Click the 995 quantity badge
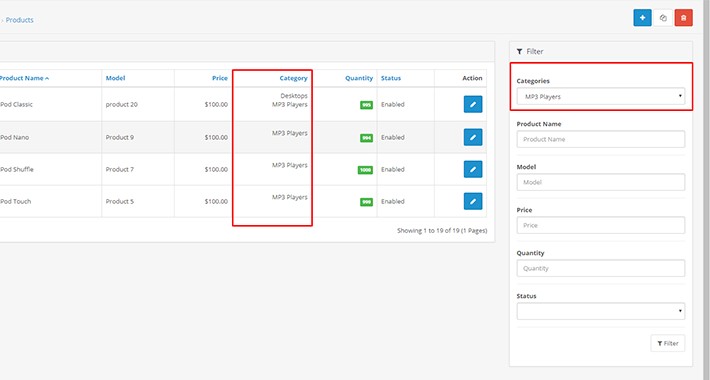 366,105
